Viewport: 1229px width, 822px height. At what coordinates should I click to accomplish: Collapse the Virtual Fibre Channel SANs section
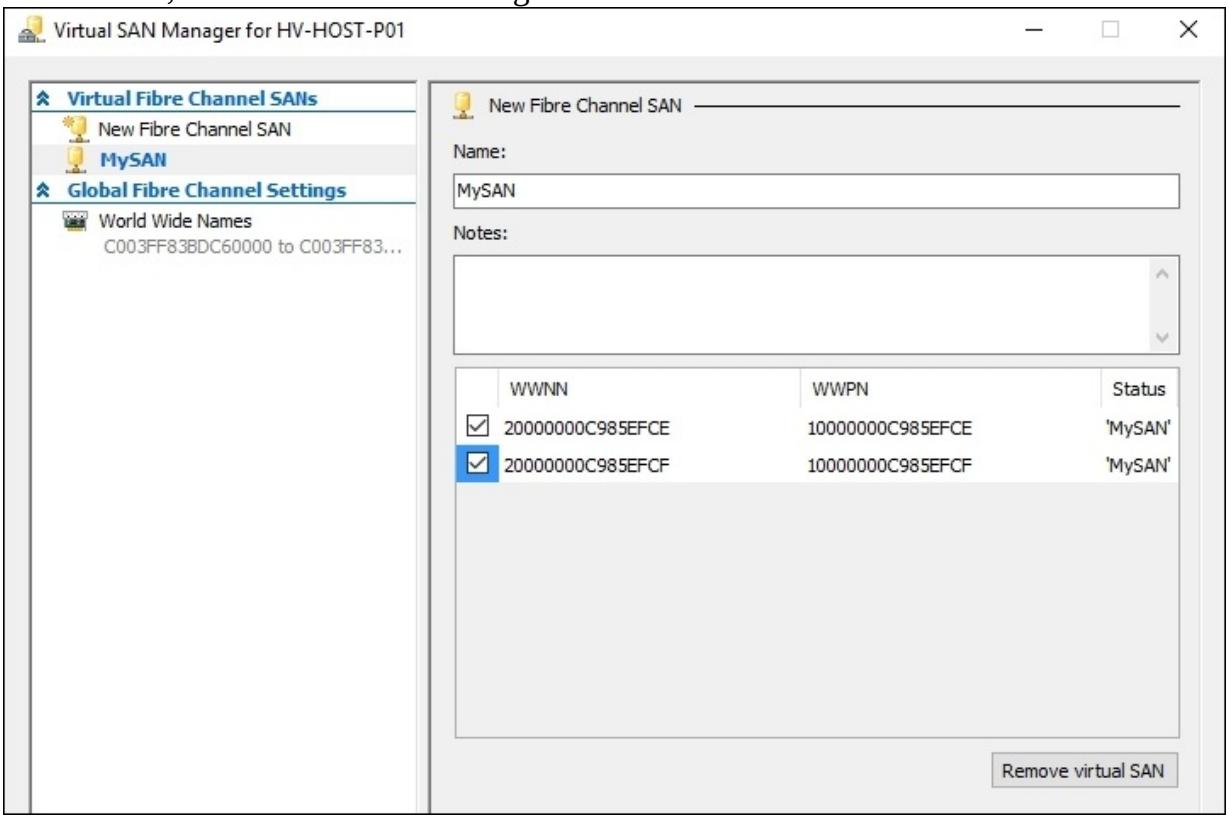44,98
